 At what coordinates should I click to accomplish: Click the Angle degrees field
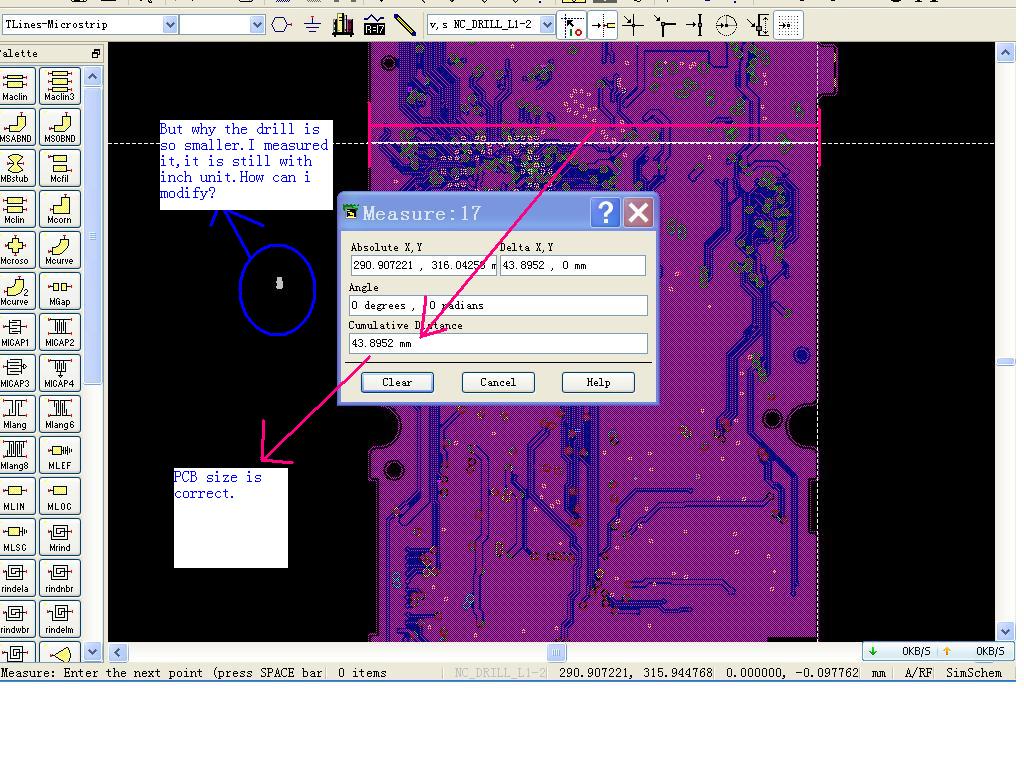[498, 305]
